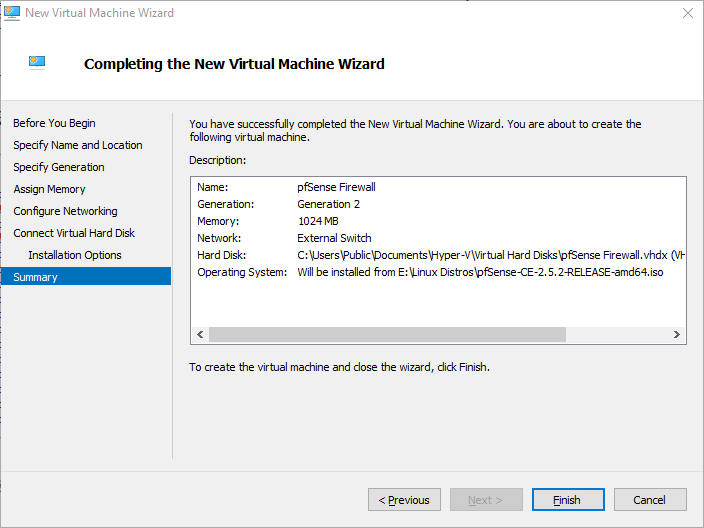Screen dimensions: 704x528
Task: Go to the Specify Generation step
Action: pyautogui.click(x=58, y=167)
